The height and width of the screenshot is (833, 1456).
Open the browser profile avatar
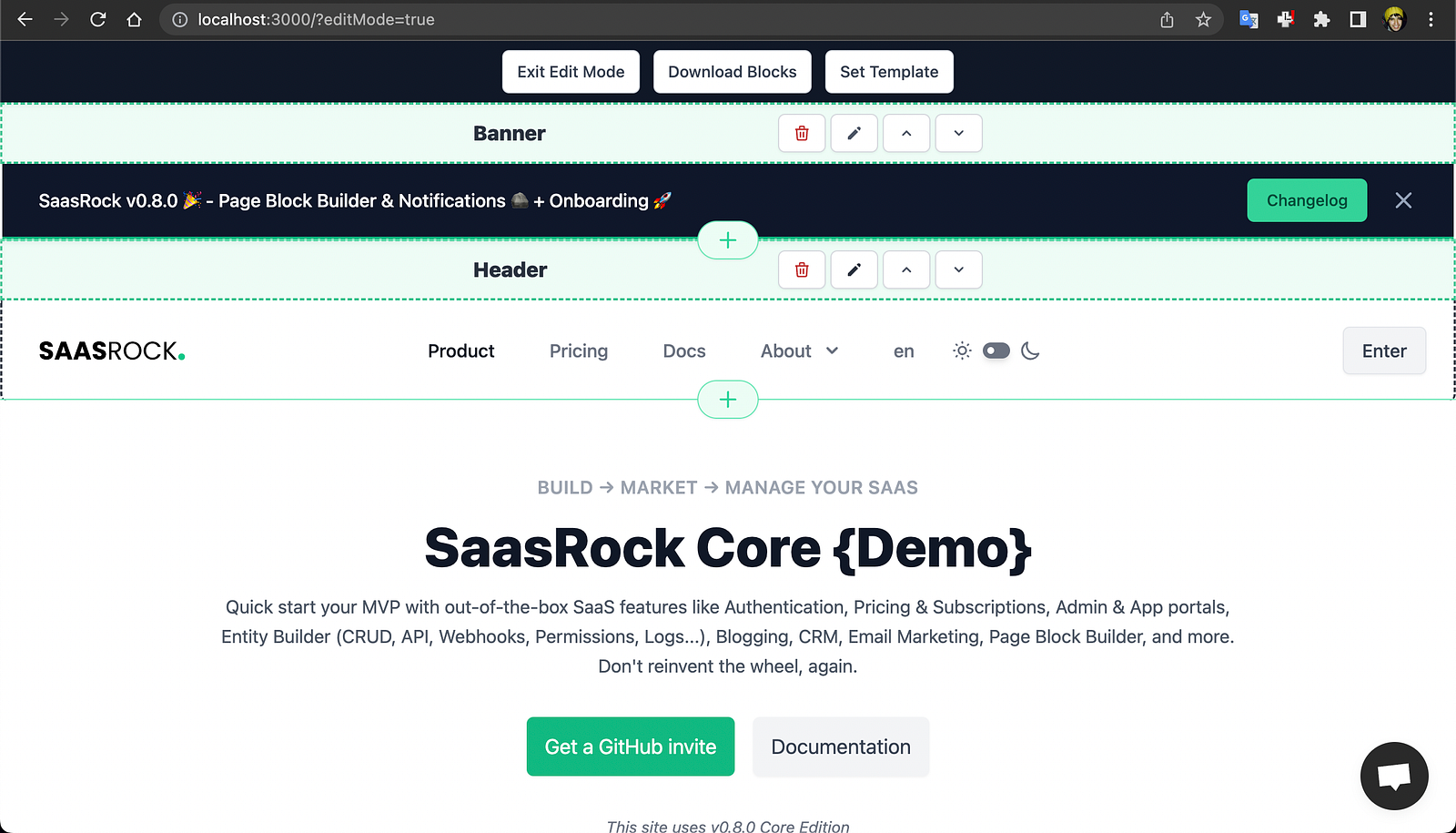tap(1394, 19)
